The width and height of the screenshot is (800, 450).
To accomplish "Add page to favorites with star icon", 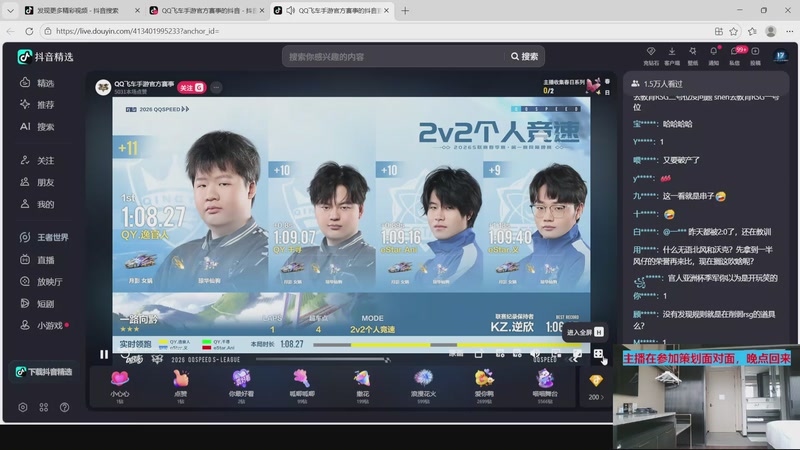I will point(734,31).
